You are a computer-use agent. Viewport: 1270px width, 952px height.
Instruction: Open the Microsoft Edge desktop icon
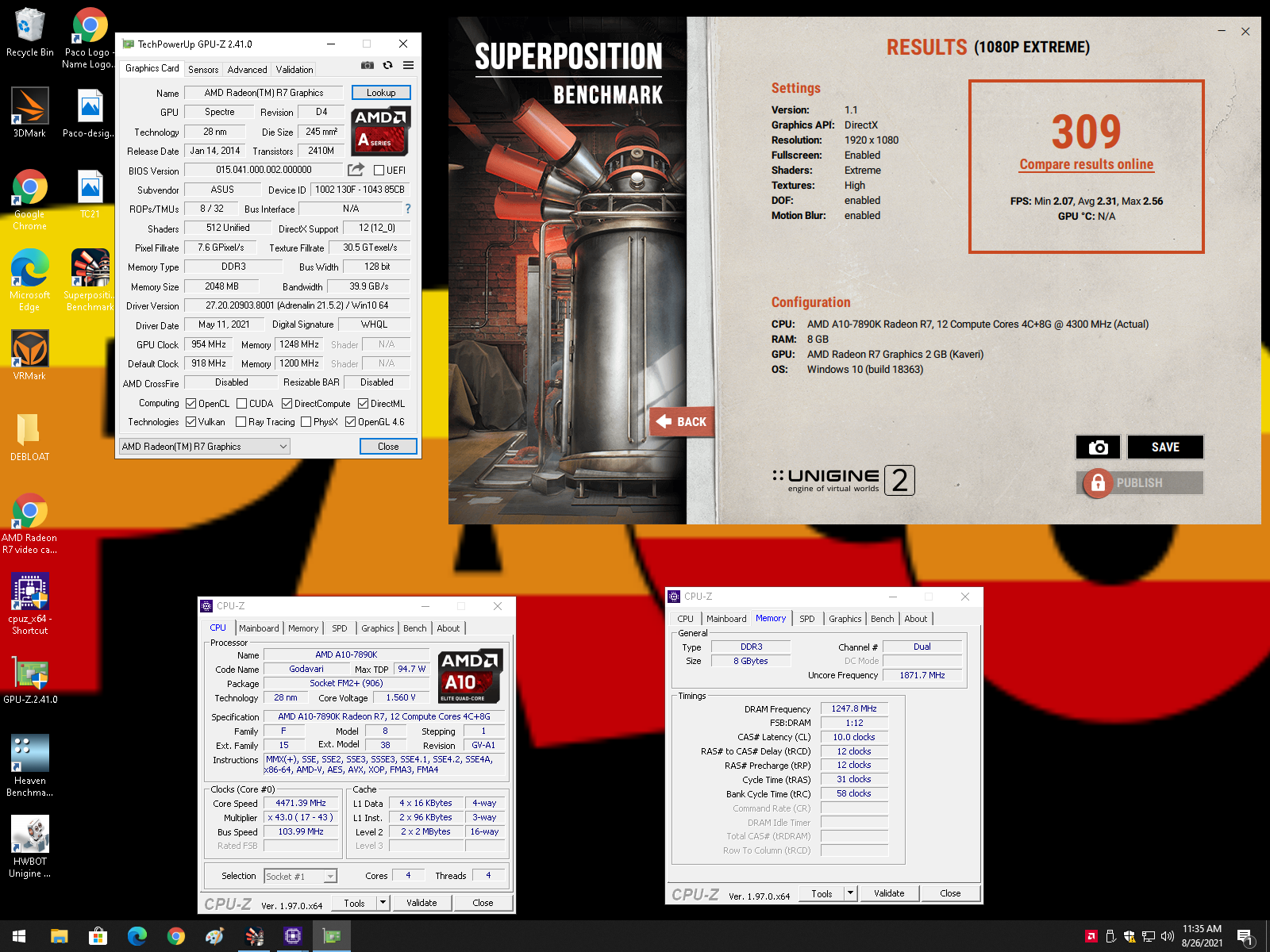point(29,280)
